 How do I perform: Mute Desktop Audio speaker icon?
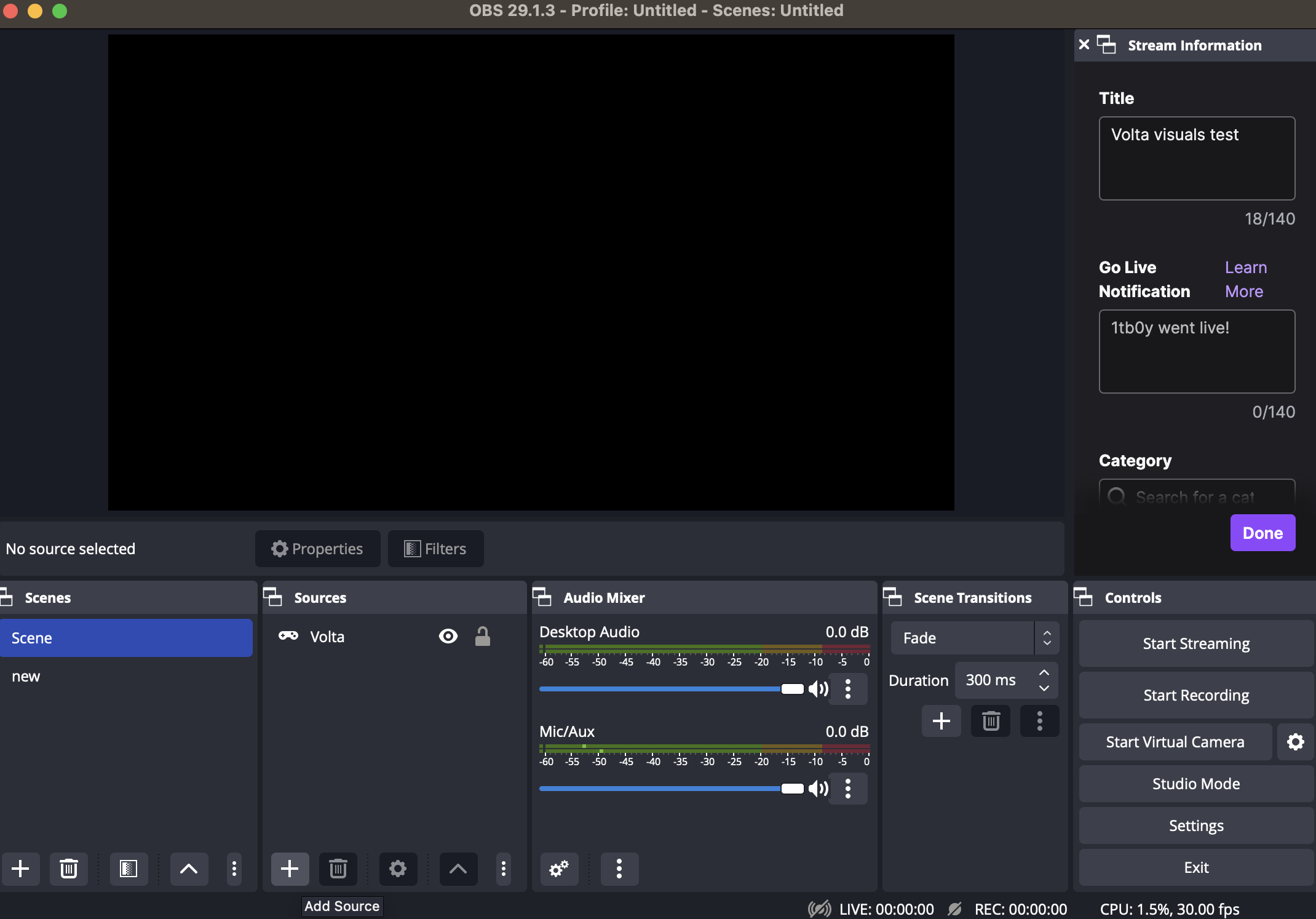coord(818,689)
